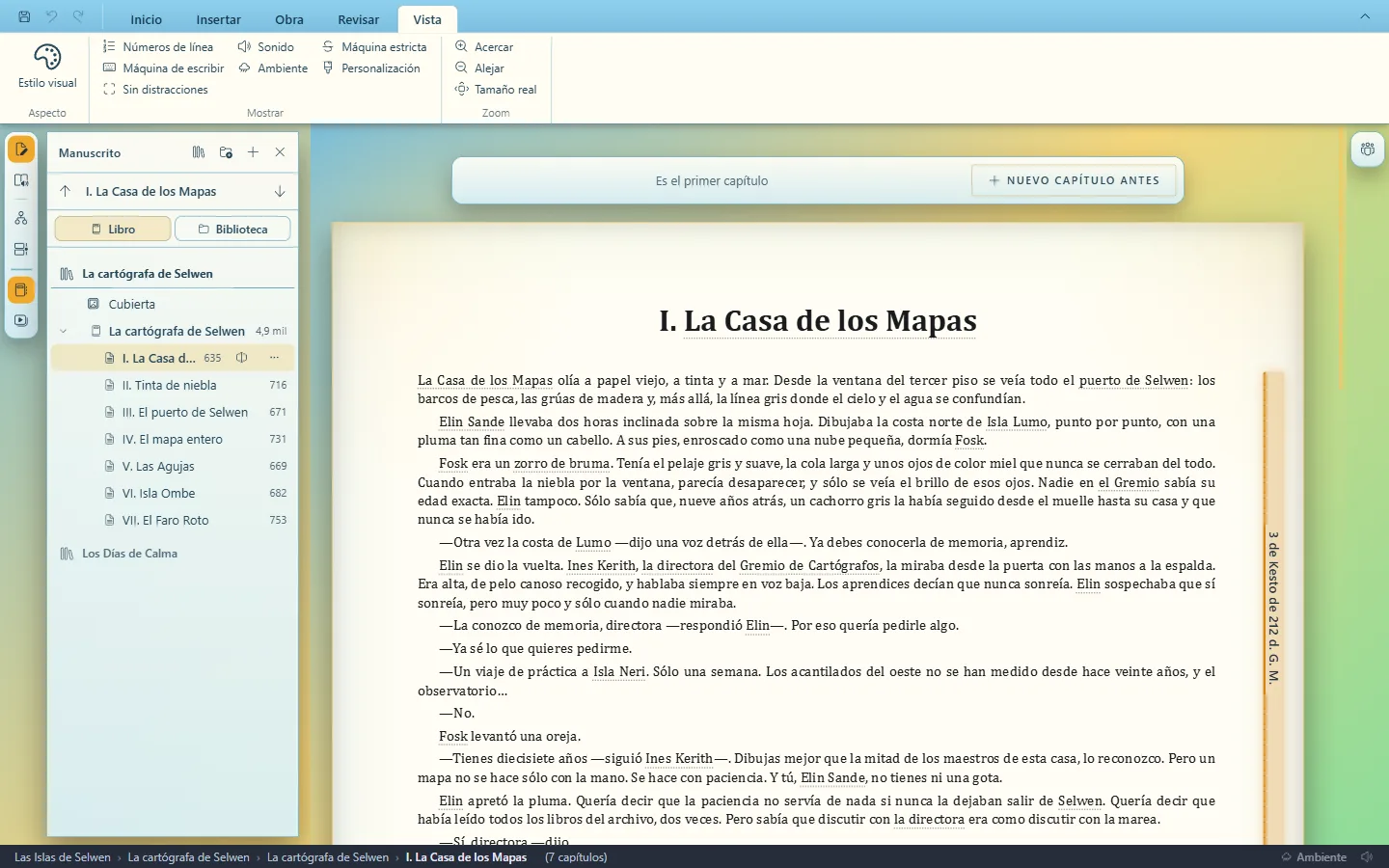The image size is (1389, 868).
Task: Select the editing mode sidebar icon
Action: coord(21,149)
